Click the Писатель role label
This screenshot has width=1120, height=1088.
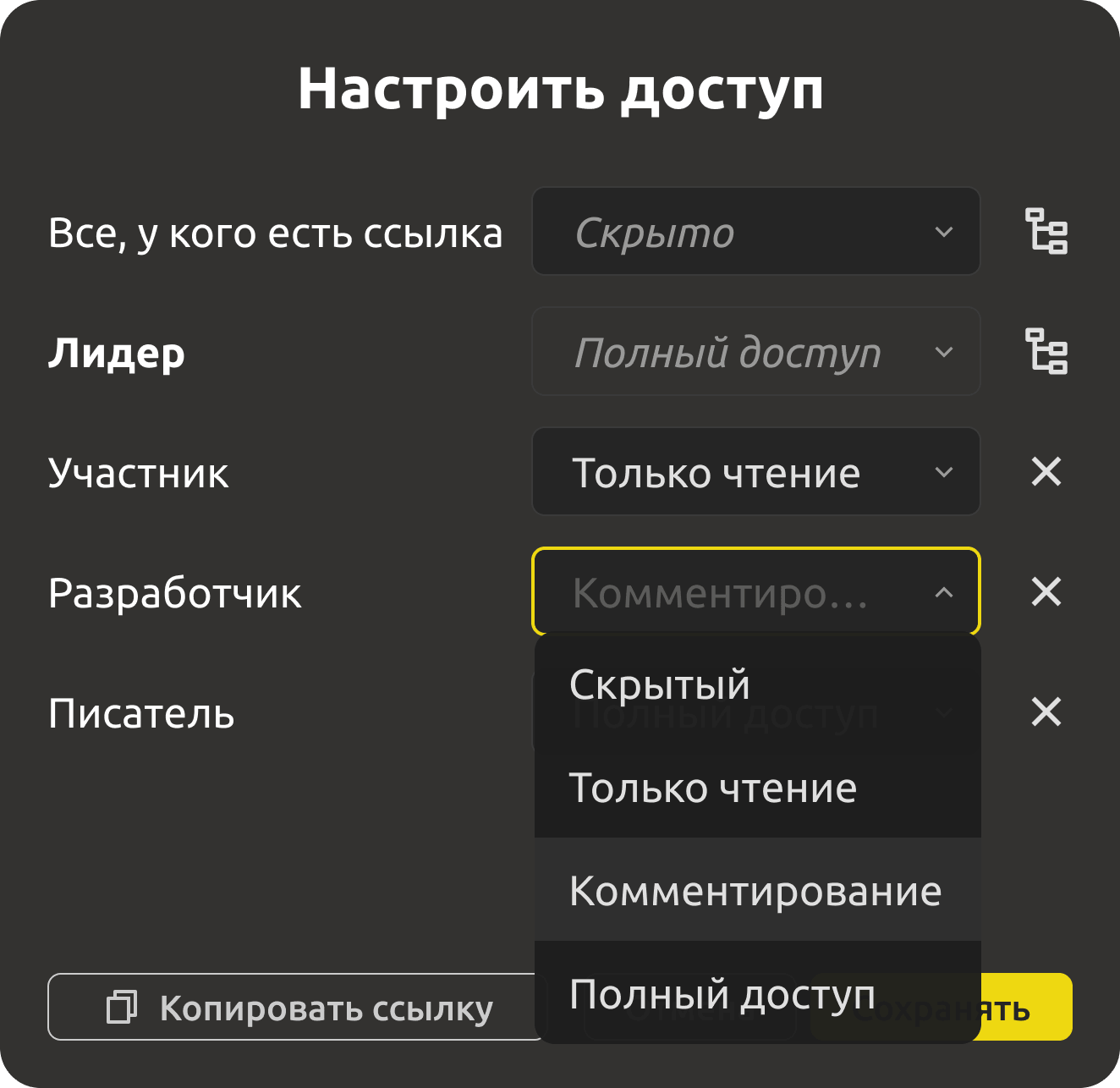click(x=140, y=713)
